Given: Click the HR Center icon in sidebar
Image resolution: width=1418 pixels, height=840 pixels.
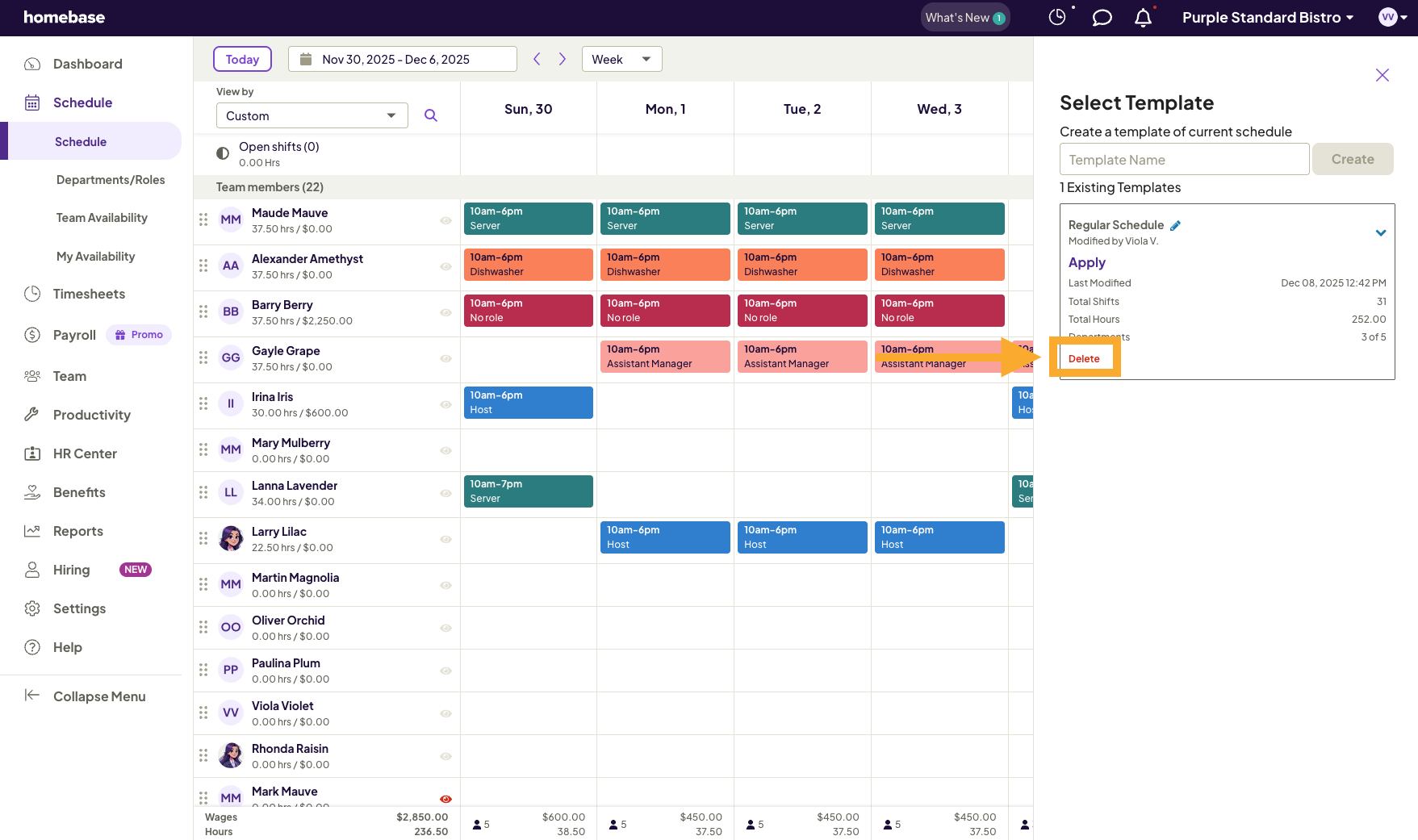Looking at the screenshot, I should (x=32, y=453).
